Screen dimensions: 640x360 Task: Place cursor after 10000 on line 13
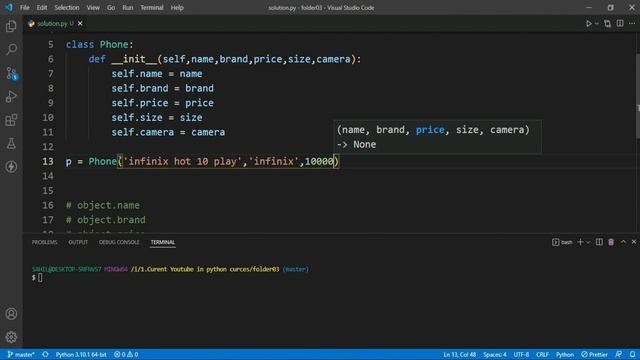334,161
